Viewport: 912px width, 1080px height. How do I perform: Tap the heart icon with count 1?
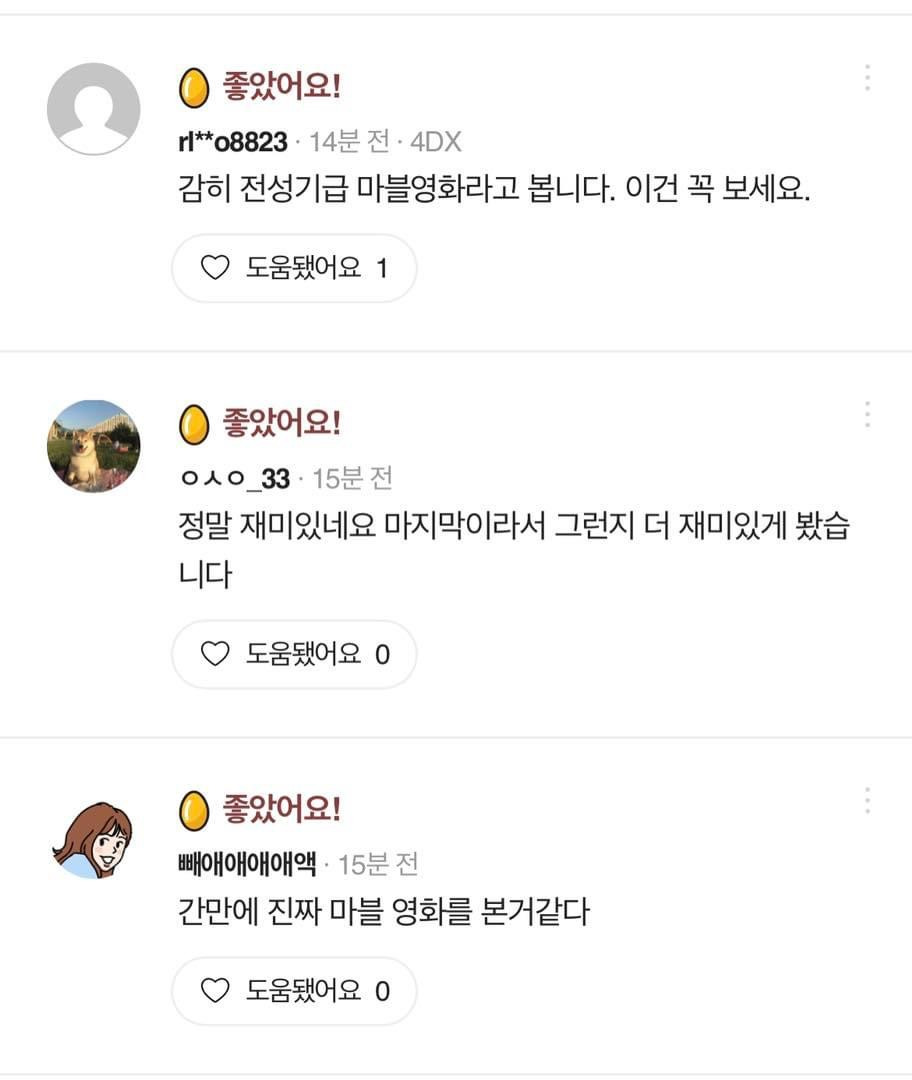click(x=215, y=267)
